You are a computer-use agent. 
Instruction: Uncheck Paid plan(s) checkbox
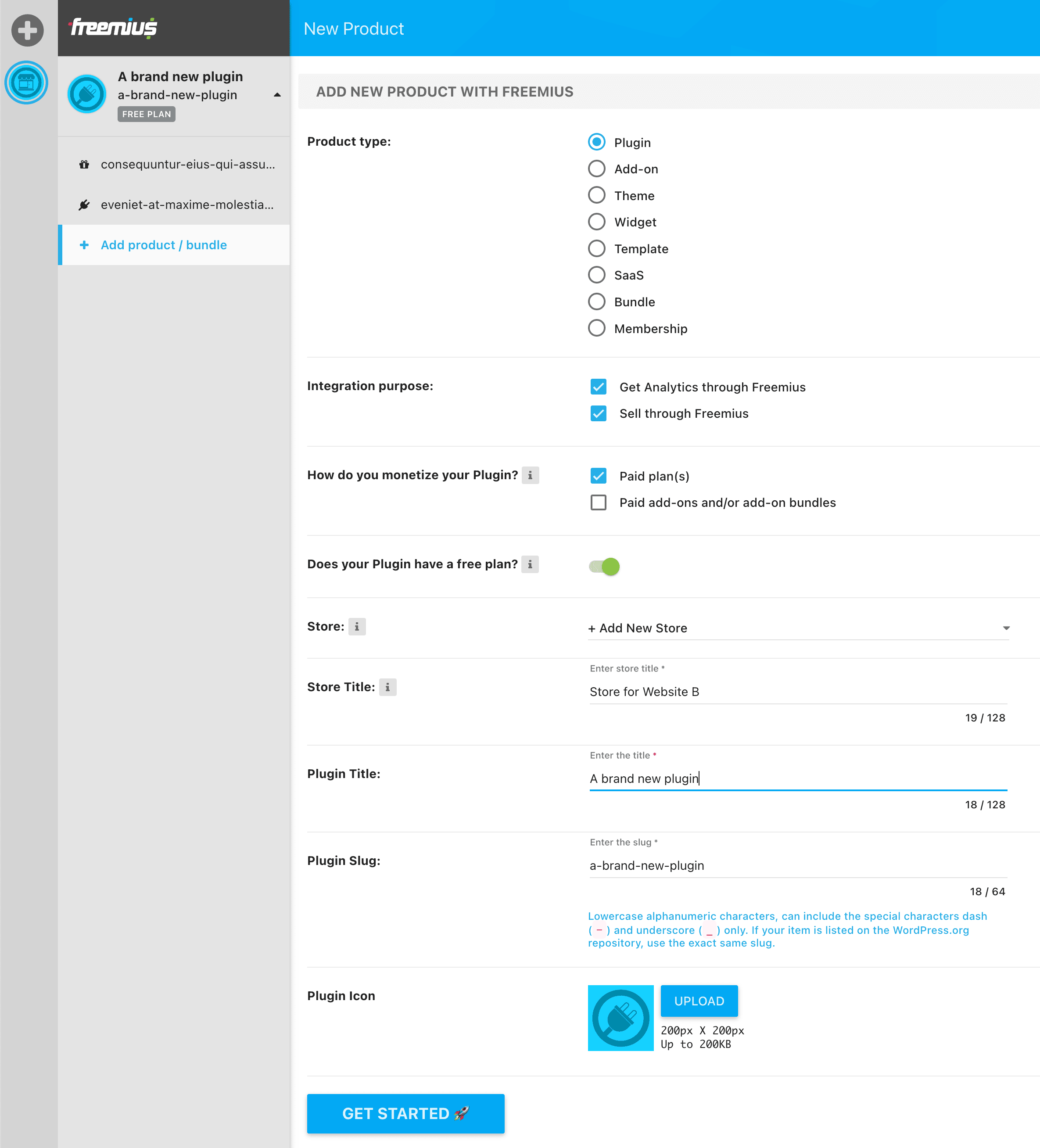pos(599,476)
